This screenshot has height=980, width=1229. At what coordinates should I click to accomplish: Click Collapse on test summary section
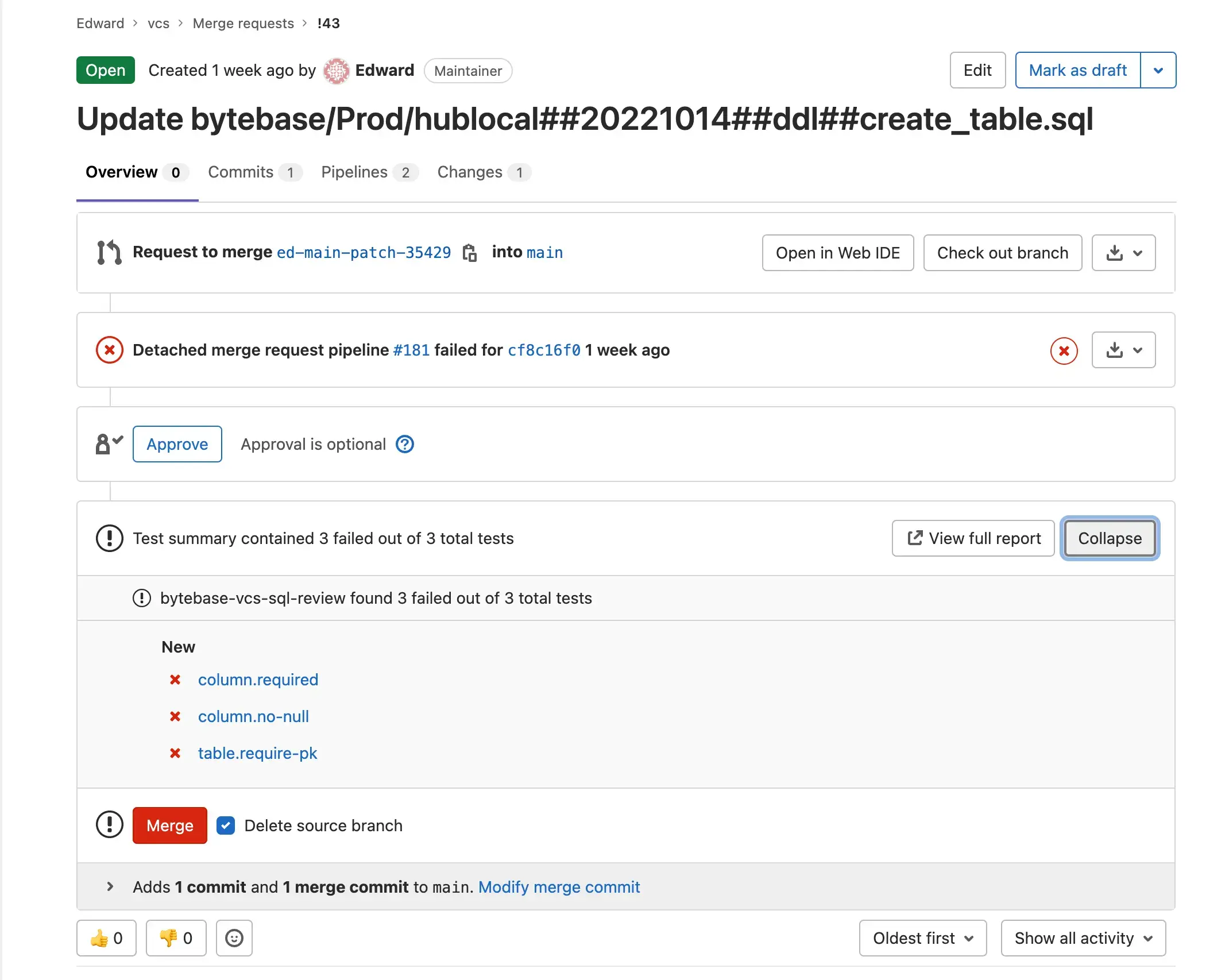1109,538
